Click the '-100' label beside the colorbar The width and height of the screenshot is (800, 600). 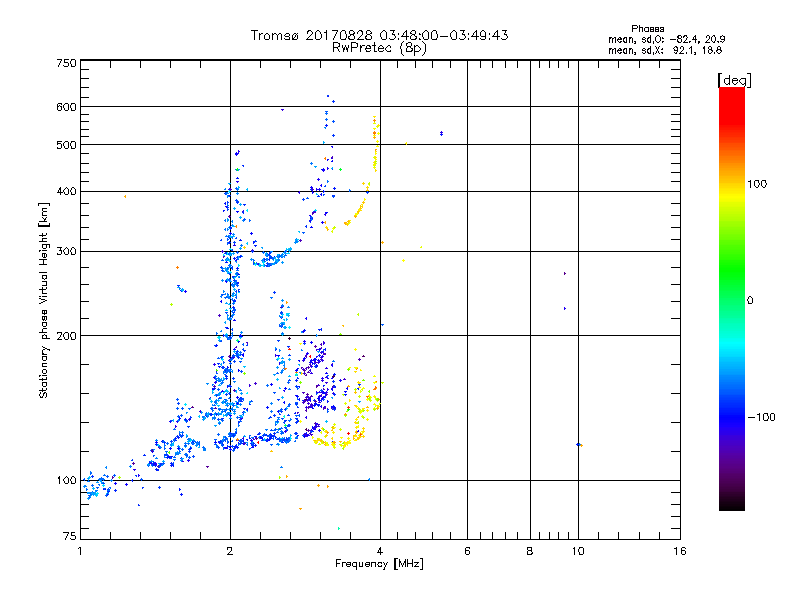tap(761, 417)
